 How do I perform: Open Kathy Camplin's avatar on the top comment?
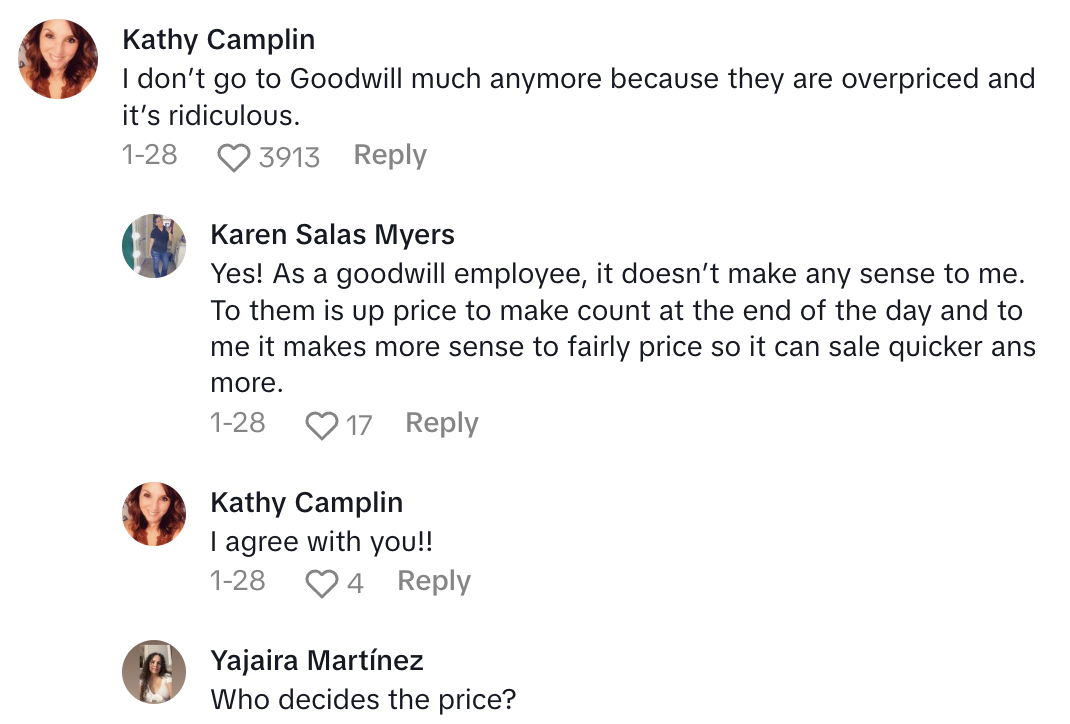point(58,59)
